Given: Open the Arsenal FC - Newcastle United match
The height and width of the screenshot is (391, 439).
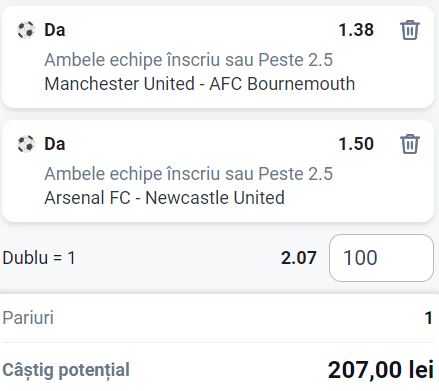Looking at the screenshot, I should coord(165,197).
